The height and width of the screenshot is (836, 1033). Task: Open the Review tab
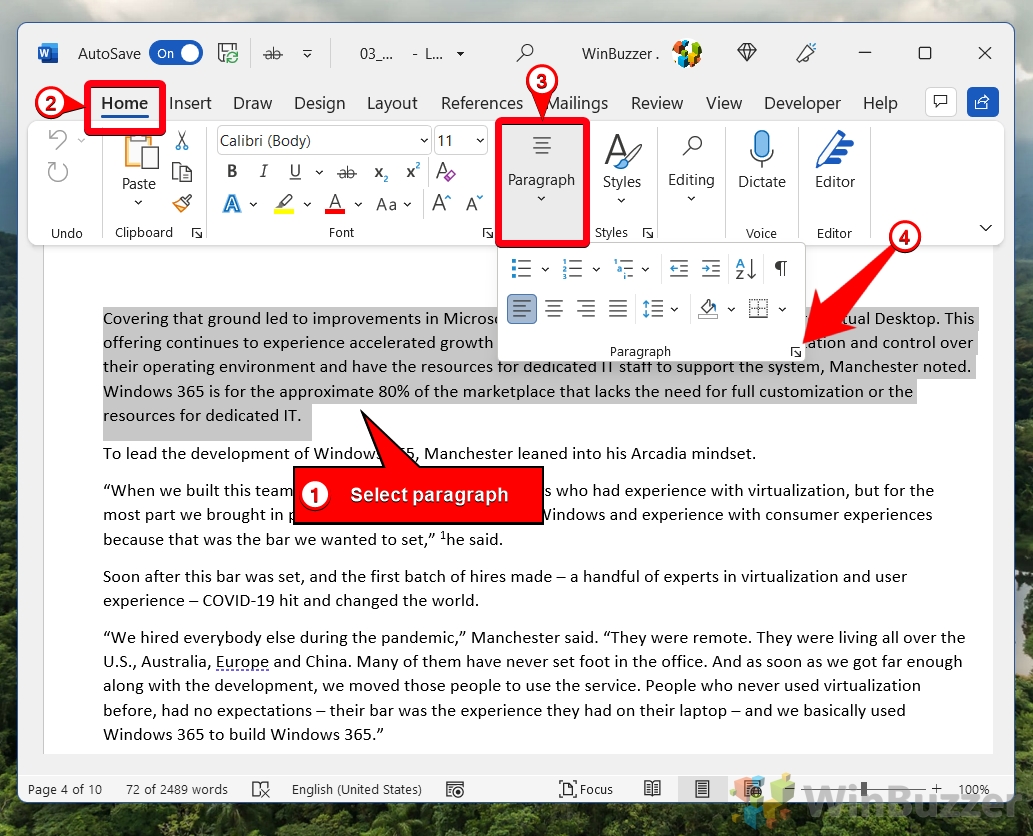pyautogui.click(x=657, y=103)
